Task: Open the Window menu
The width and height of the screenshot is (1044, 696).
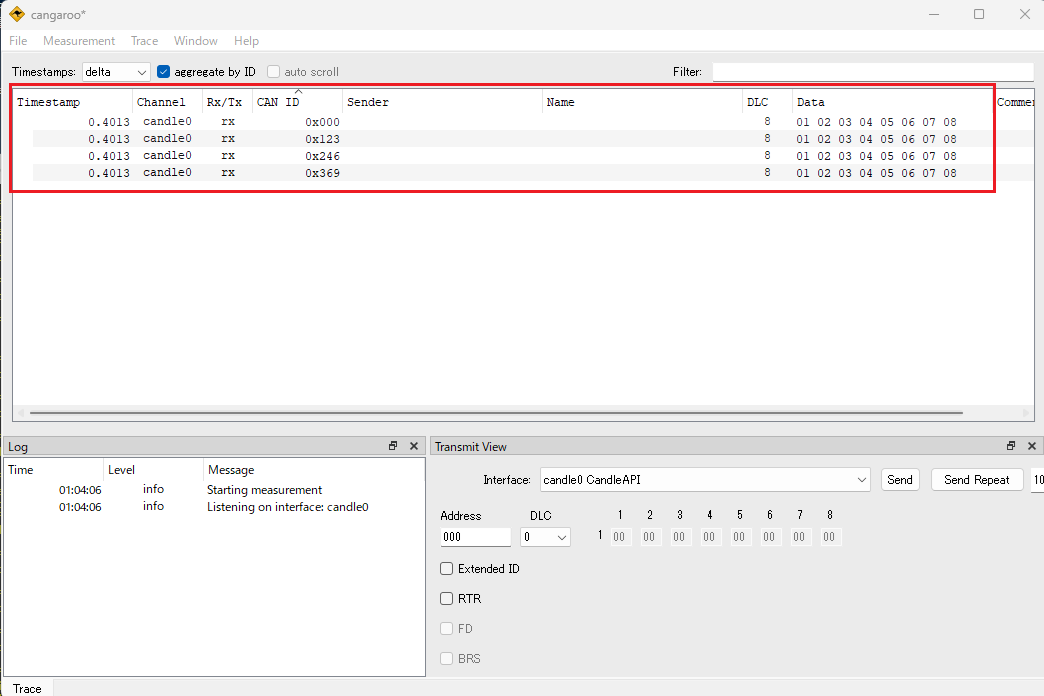Action: 196,41
